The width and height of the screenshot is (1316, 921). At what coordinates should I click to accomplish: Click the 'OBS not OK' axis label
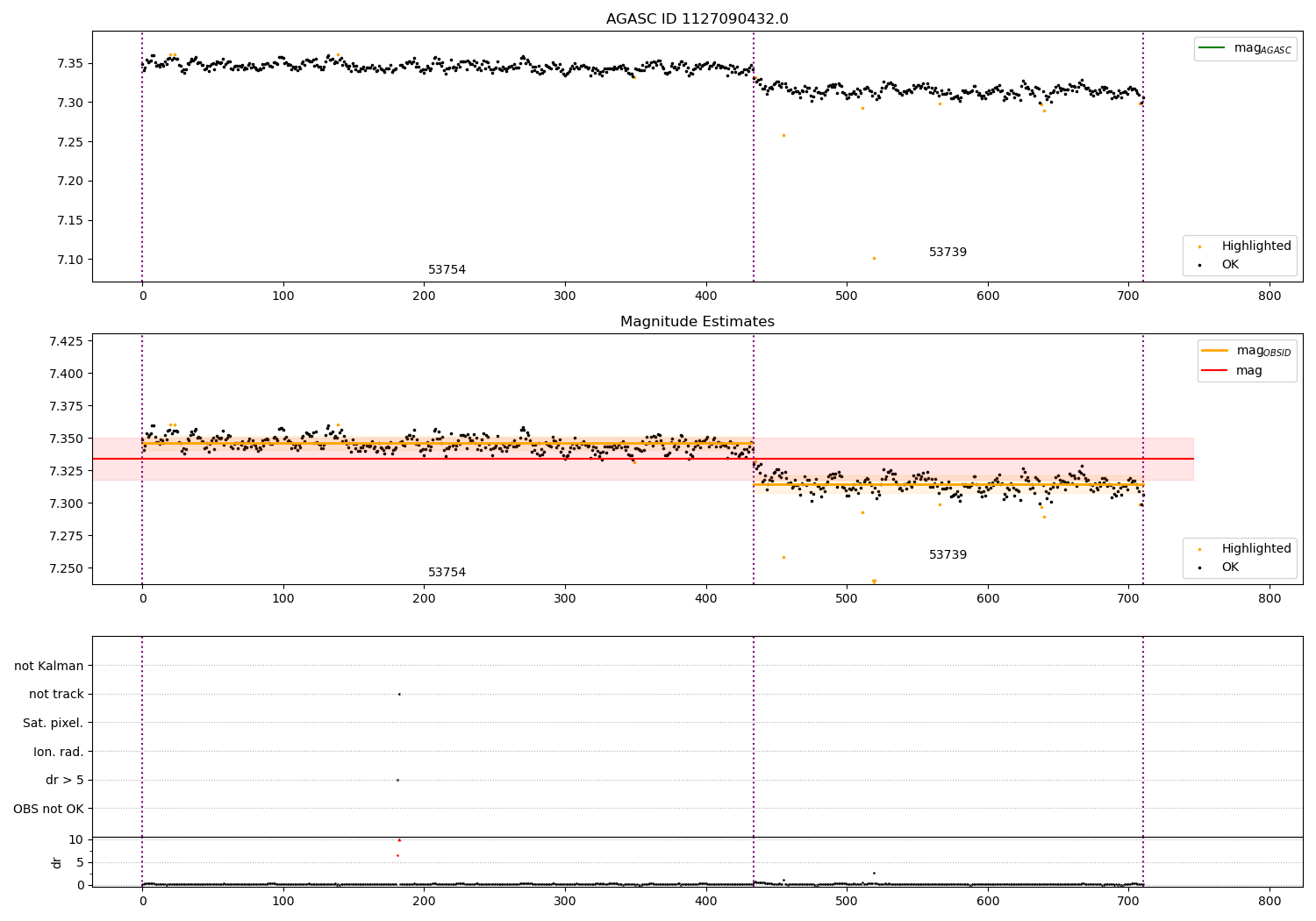tap(48, 809)
